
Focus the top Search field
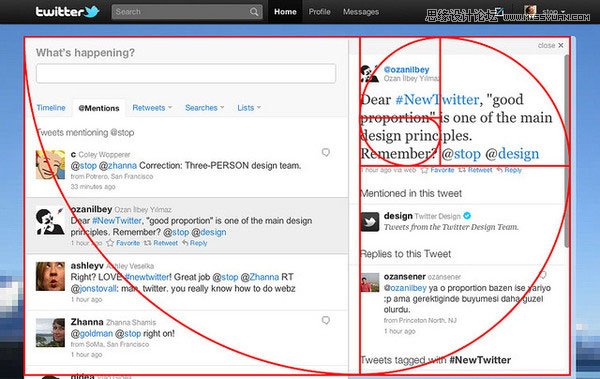pyautogui.click(x=187, y=12)
